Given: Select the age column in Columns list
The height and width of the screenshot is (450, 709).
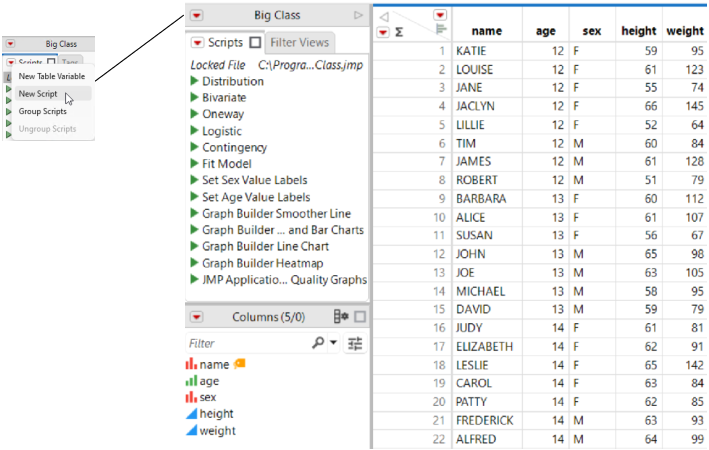Looking at the screenshot, I should pyautogui.click(x=209, y=381).
